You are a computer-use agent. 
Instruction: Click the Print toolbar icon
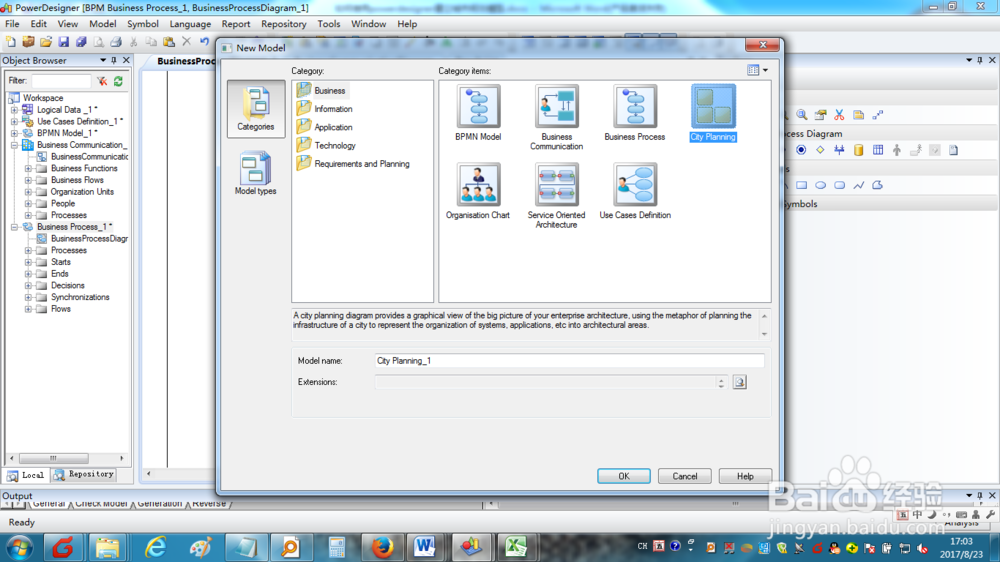pyautogui.click(x=116, y=42)
